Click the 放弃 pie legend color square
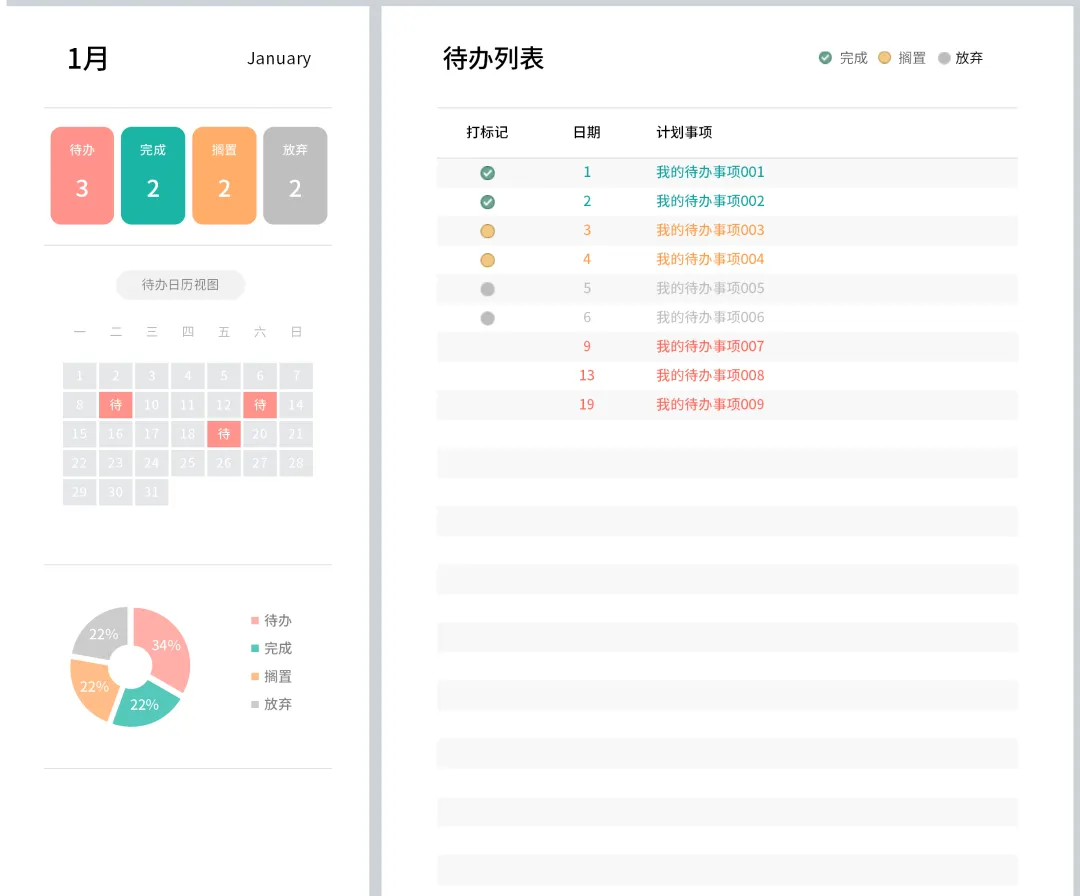1080x896 pixels. coord(255,705)
